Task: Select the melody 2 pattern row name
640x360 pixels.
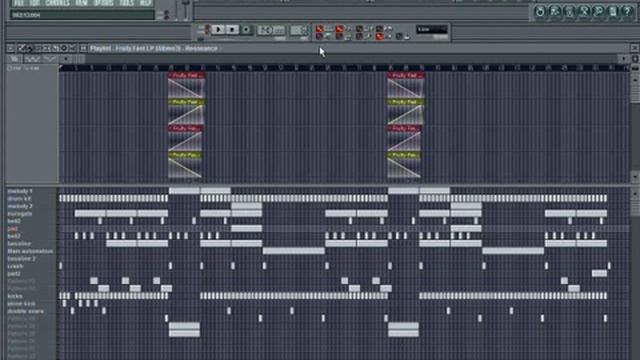Action: pyautogui.click(x=20, y=206)
